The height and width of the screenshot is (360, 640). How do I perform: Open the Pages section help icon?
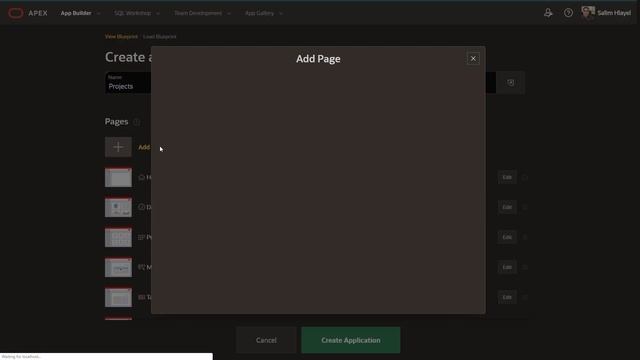pos(136,122)
